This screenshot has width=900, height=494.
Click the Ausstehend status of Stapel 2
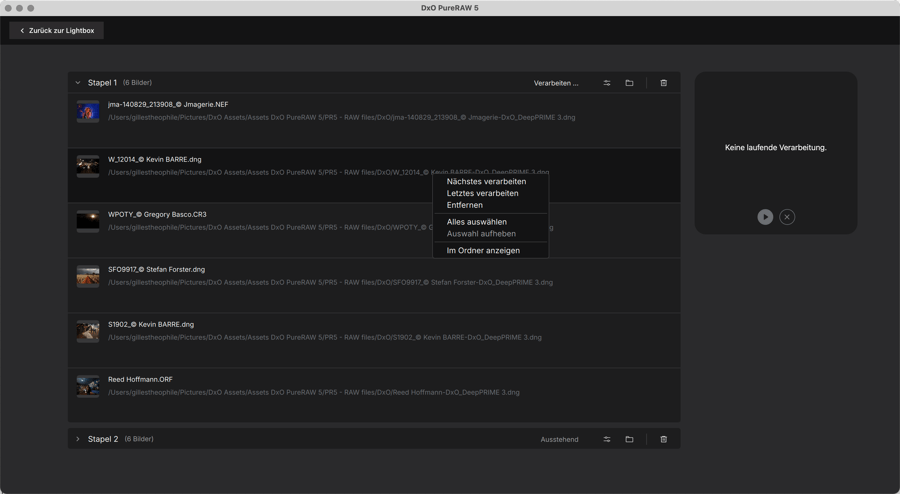coord(560,439)
